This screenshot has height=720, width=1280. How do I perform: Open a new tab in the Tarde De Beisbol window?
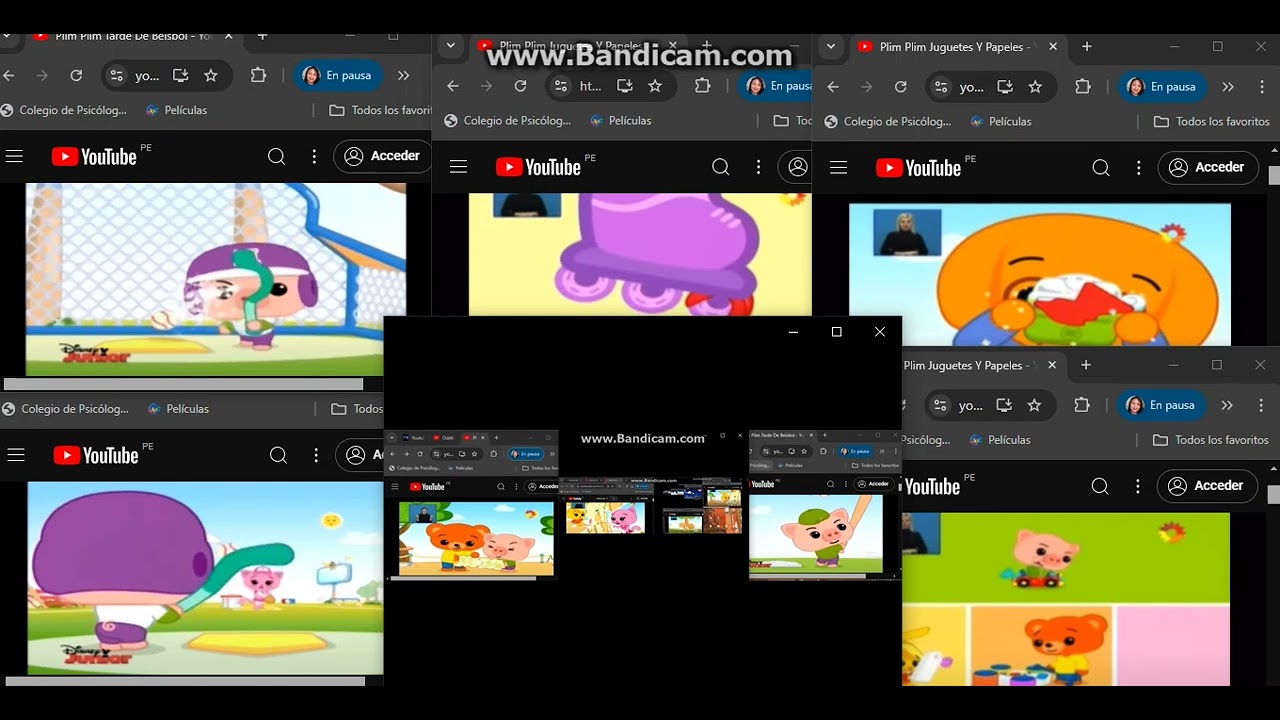(262, 36)
